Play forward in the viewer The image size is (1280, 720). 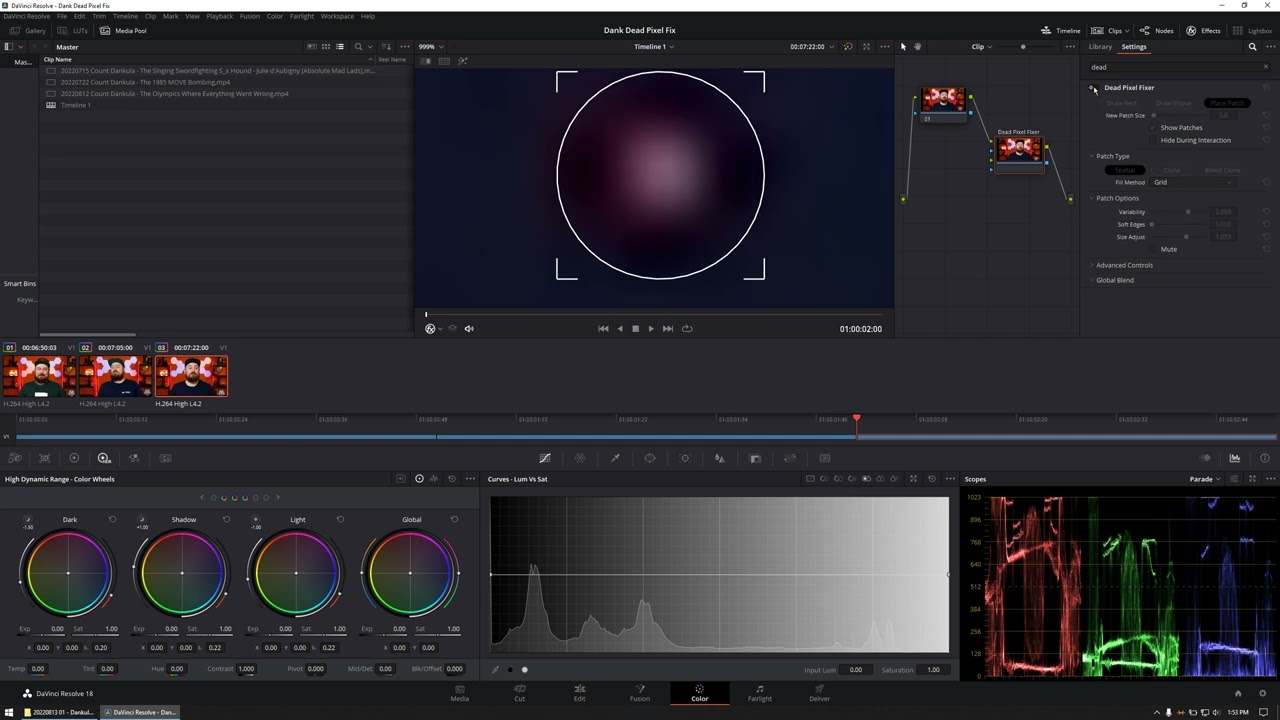(651, 328)
